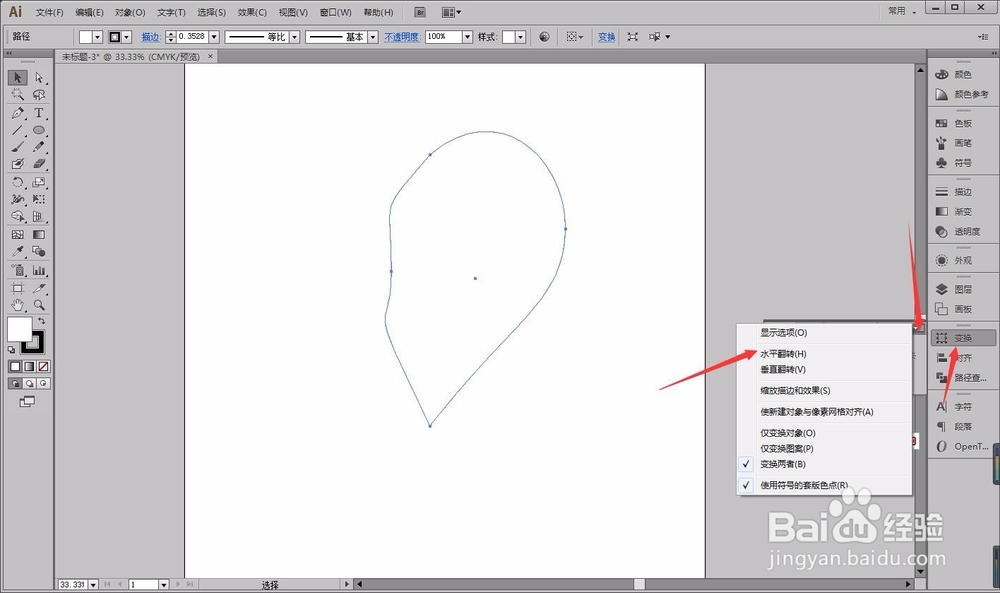This screenshot has height=593, width=1000.
Task: Switch to solid Color fill mode button
Action: (15, 367)
